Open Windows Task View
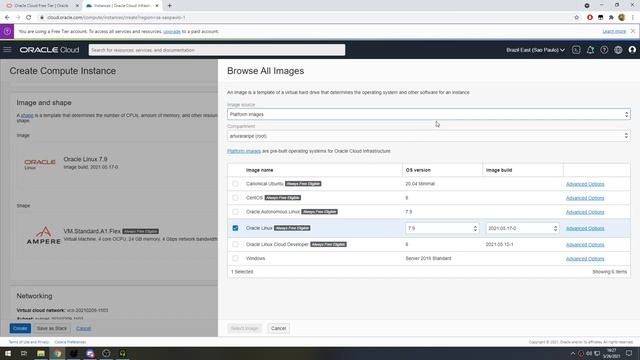 (24, 353)
